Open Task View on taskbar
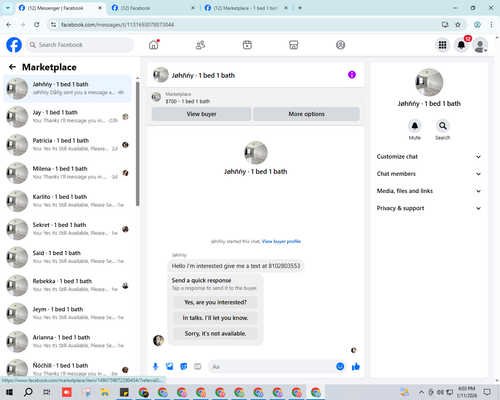The image size is (500, 400). pyautogui.click(x=47, y=392)
